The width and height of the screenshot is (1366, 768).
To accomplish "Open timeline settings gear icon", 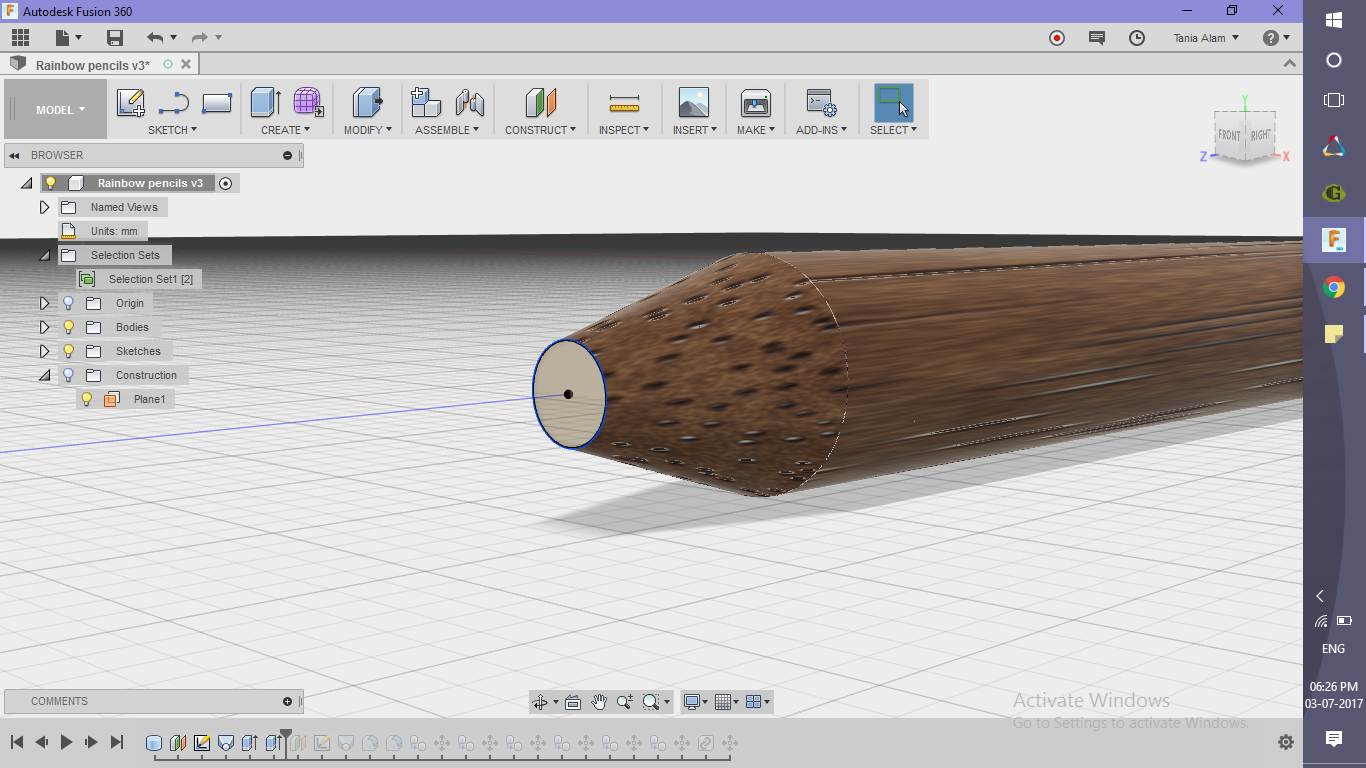I will pyautogui.click(x=1286, y=742).
